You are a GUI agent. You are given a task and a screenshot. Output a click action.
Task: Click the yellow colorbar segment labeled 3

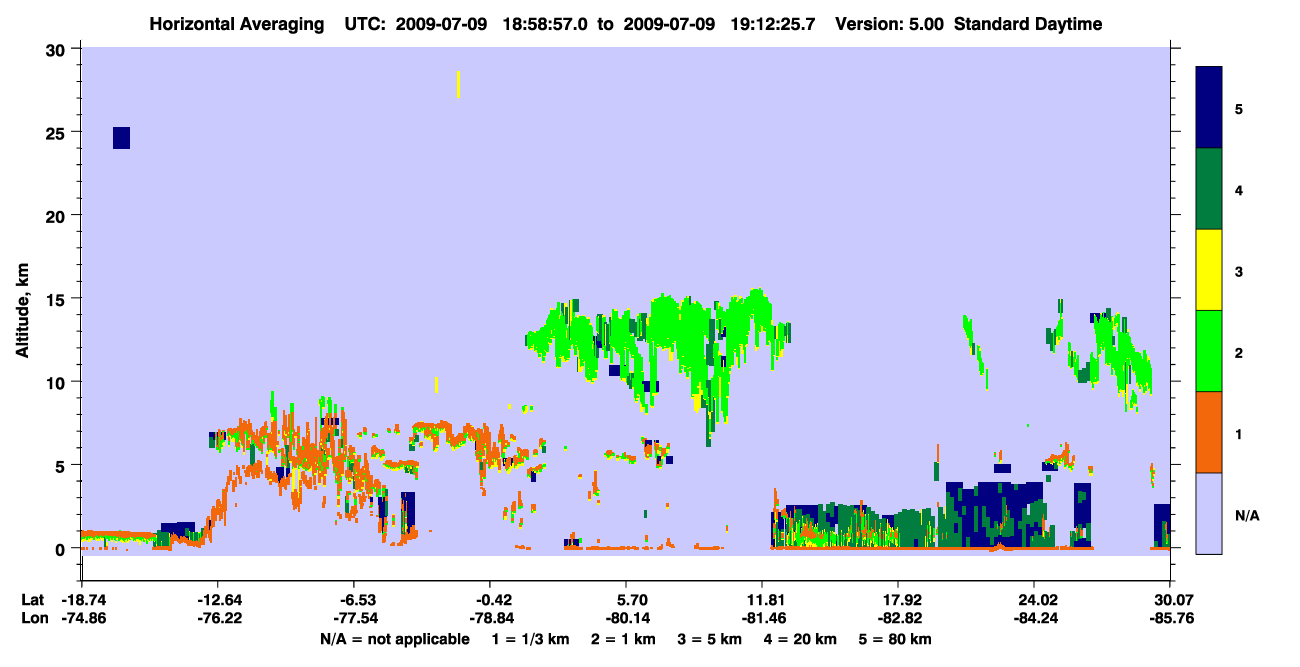click(1209, 270)
